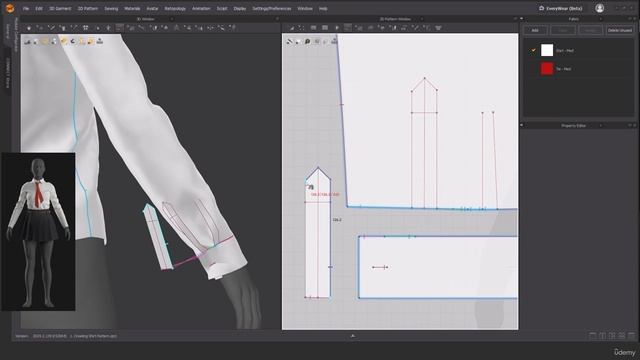Screen dimensions: 640x360
Task: Expand the bottom panel arrow in status bar
Action: [x=353, y=336]
